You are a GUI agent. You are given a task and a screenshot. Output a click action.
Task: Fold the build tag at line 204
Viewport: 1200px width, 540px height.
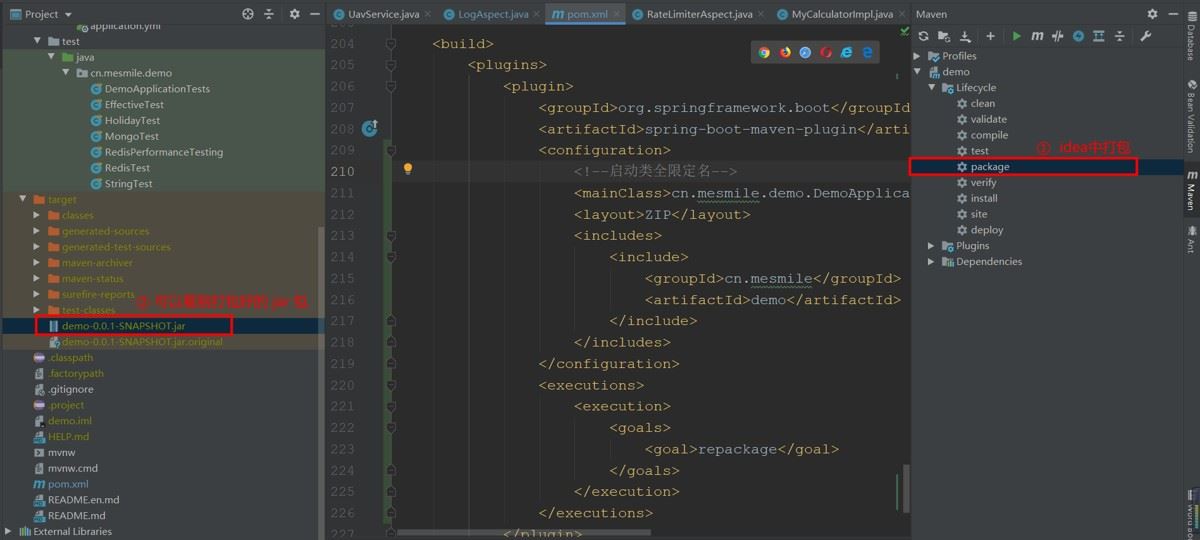[x=390, y=45]
